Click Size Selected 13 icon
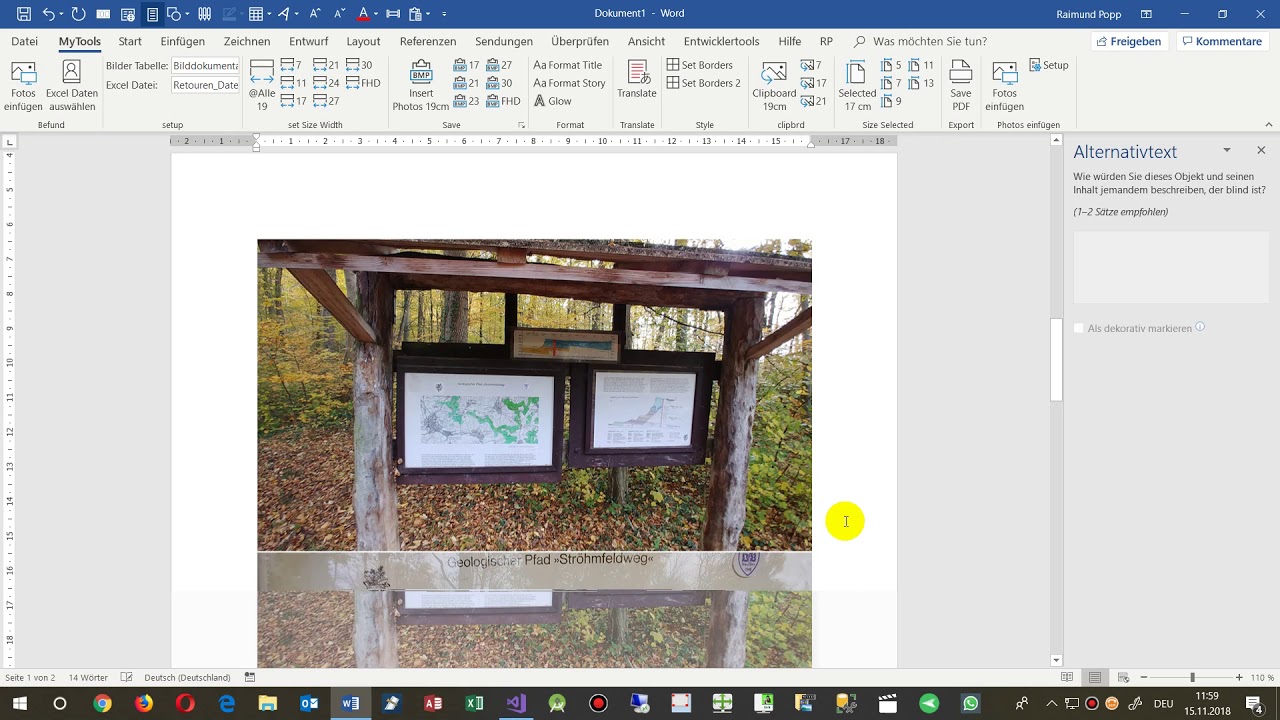The width and height of the screenshot is (1280, 720). coord(922,83)
